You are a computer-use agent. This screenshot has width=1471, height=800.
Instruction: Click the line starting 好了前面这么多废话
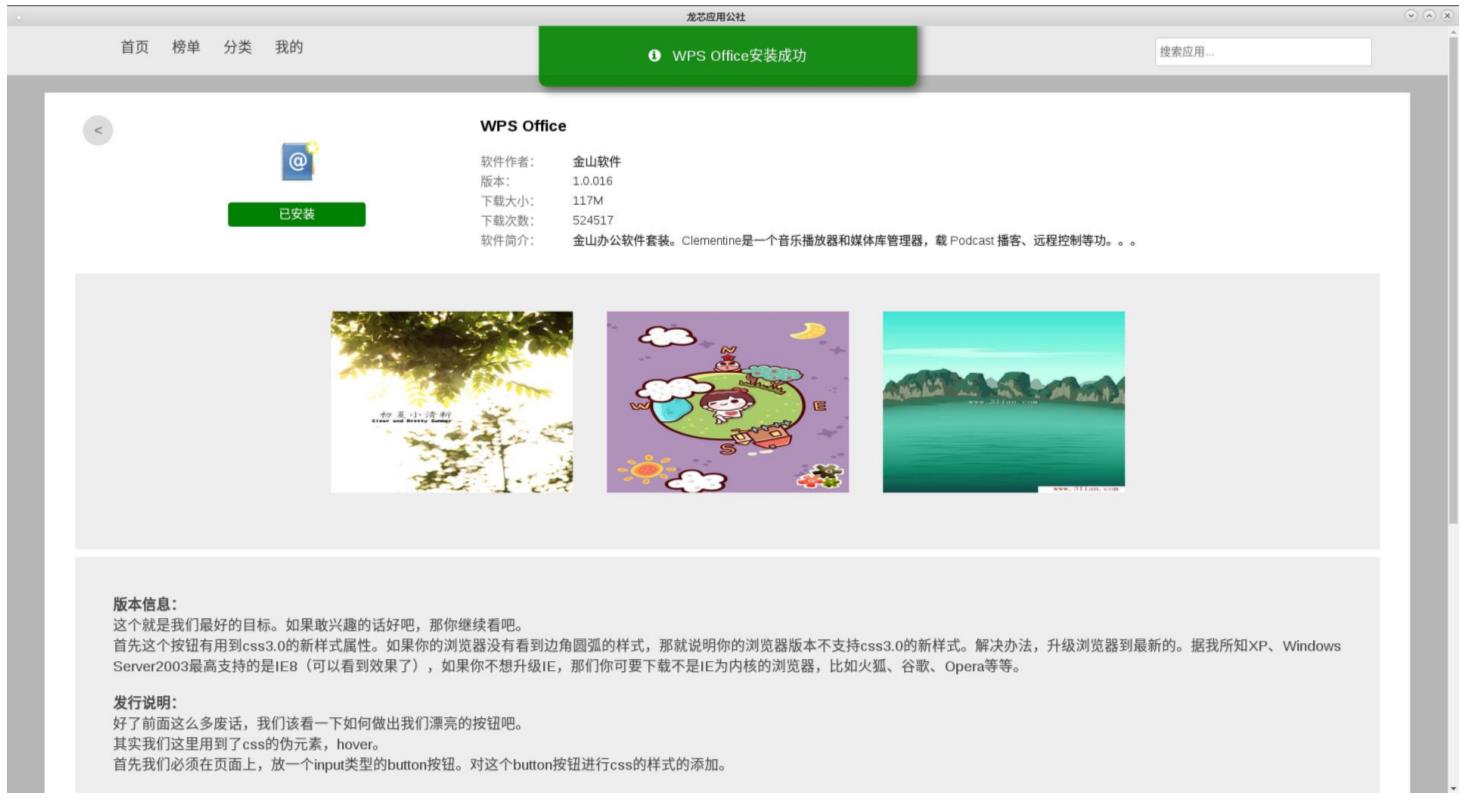point(318,723)
